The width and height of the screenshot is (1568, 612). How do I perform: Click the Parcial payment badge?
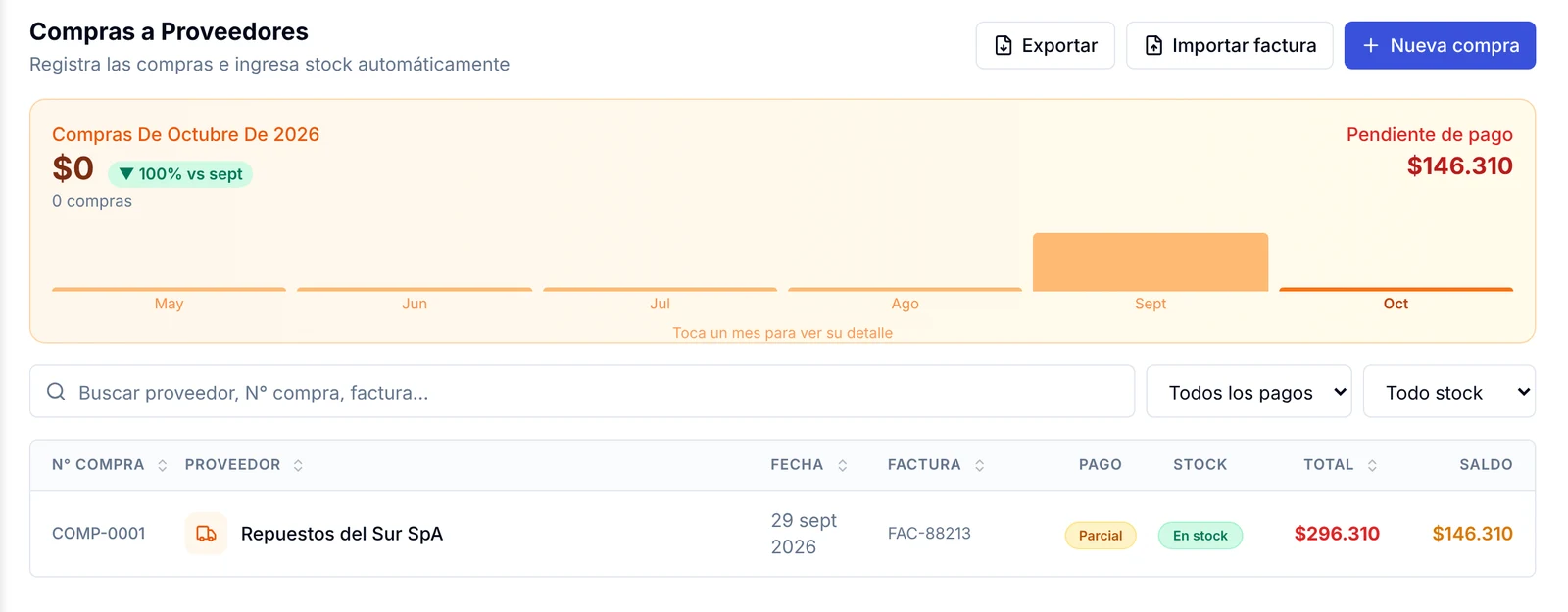(1101, 536)
